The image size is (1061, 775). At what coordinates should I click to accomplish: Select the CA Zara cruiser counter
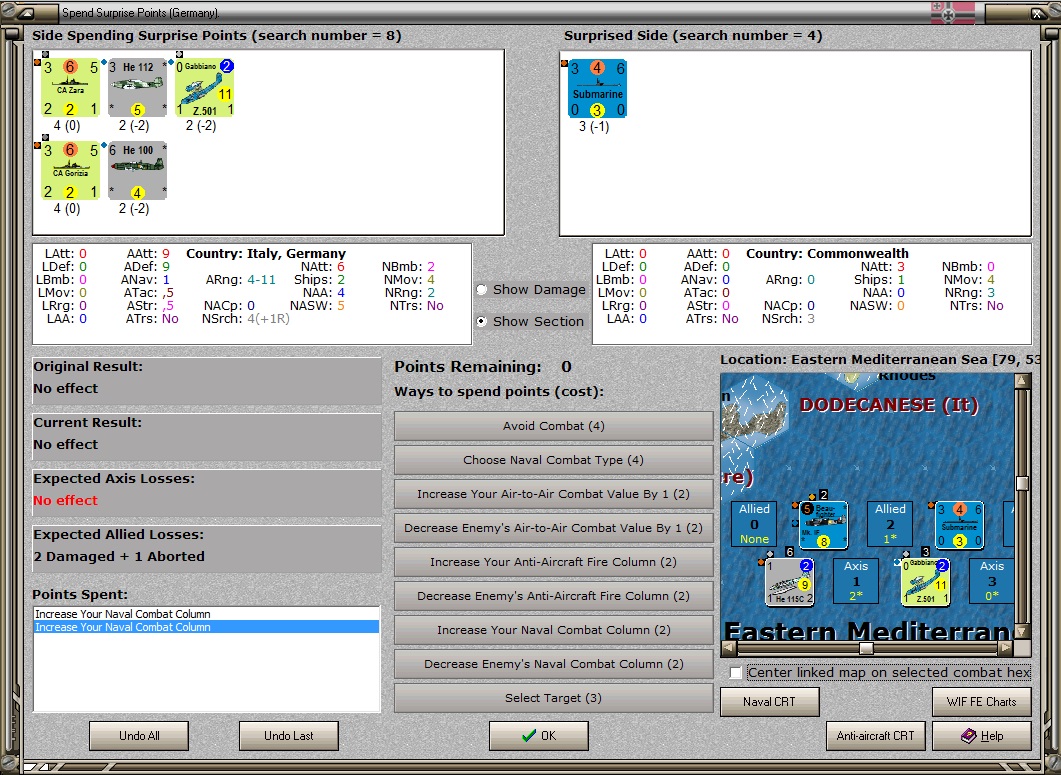tap(70, 88)
